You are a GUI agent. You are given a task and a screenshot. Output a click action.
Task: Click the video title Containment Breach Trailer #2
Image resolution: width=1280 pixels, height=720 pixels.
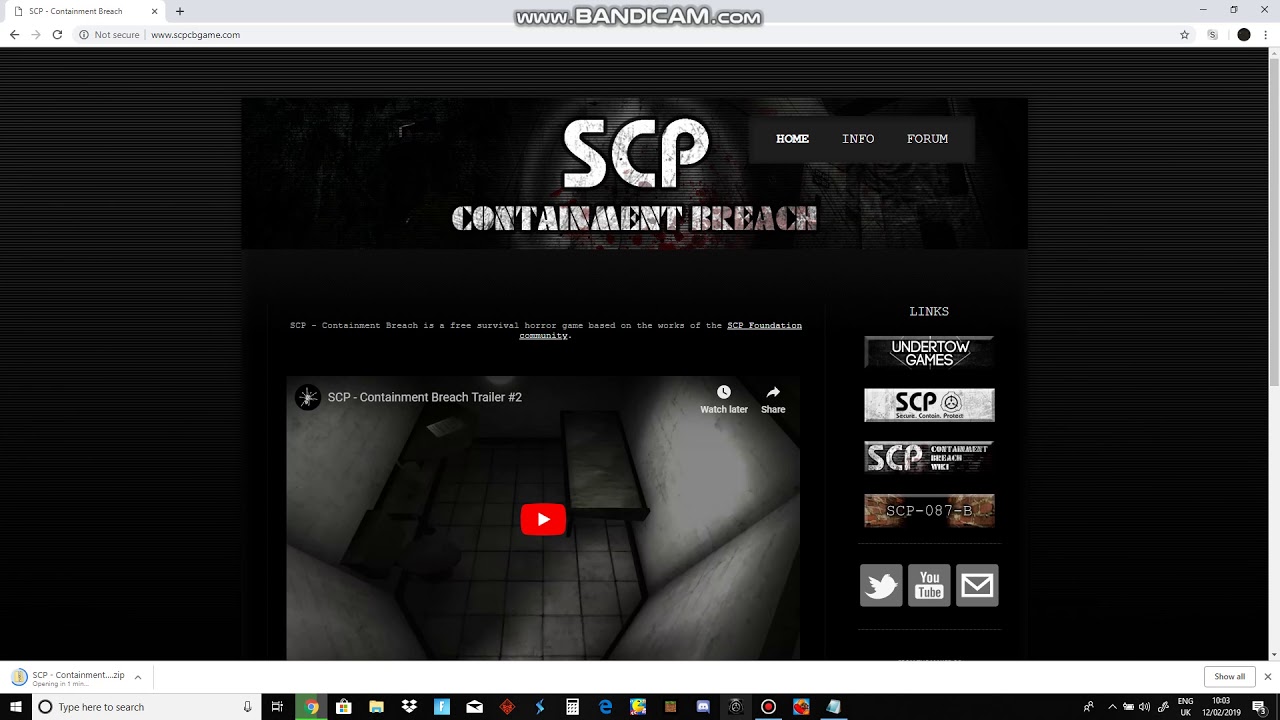click(425, 397)
